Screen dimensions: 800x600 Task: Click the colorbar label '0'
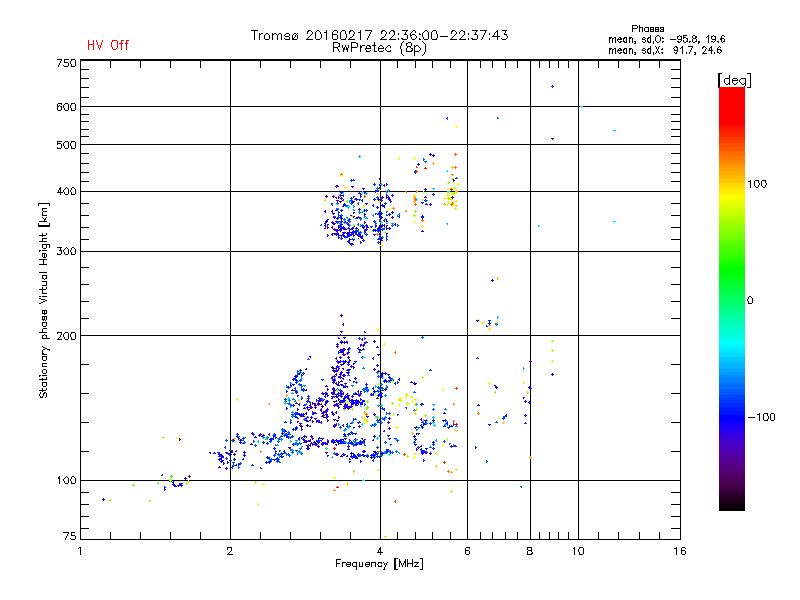(x=750, y=301)
